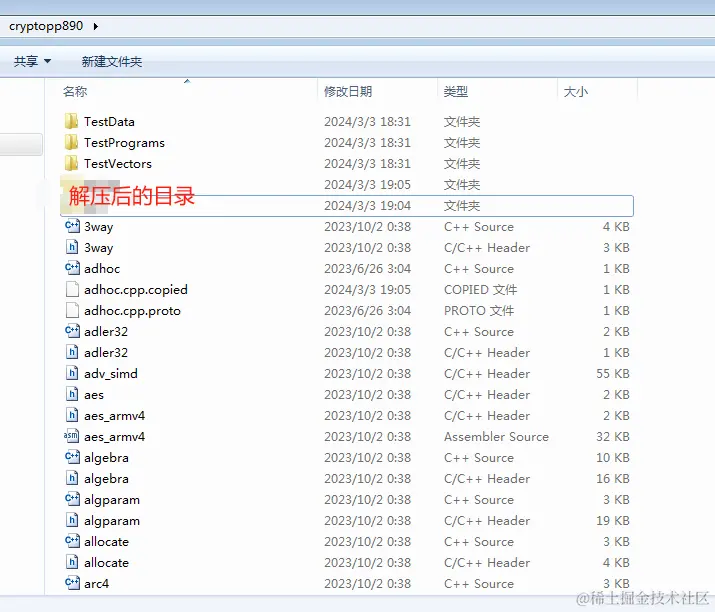Select the TestVectors folder name
The height and width of the screenshot is (612, 715).
click(118, 164)
